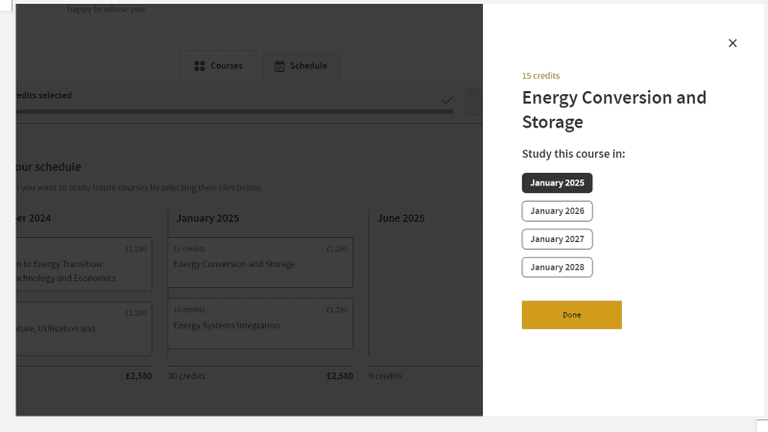The height and width of the screenshot is (432, 768).
Task: Select January 2028 study start
Action: point(557,267)
